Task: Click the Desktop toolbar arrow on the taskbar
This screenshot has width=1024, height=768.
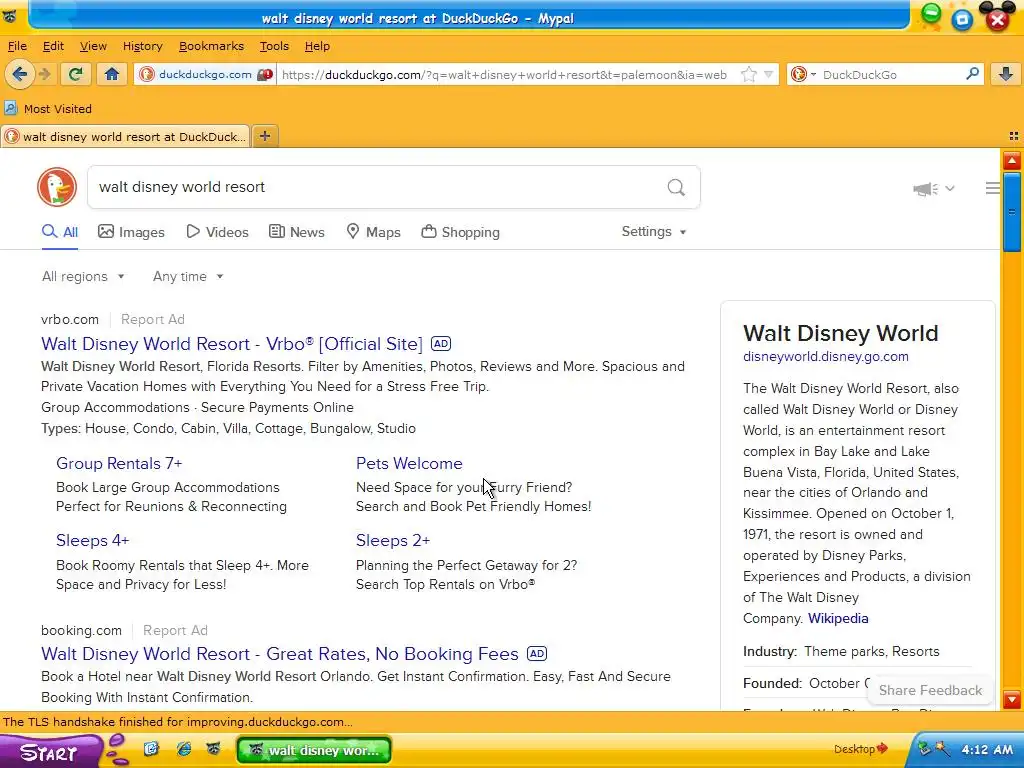Action: 882,748
